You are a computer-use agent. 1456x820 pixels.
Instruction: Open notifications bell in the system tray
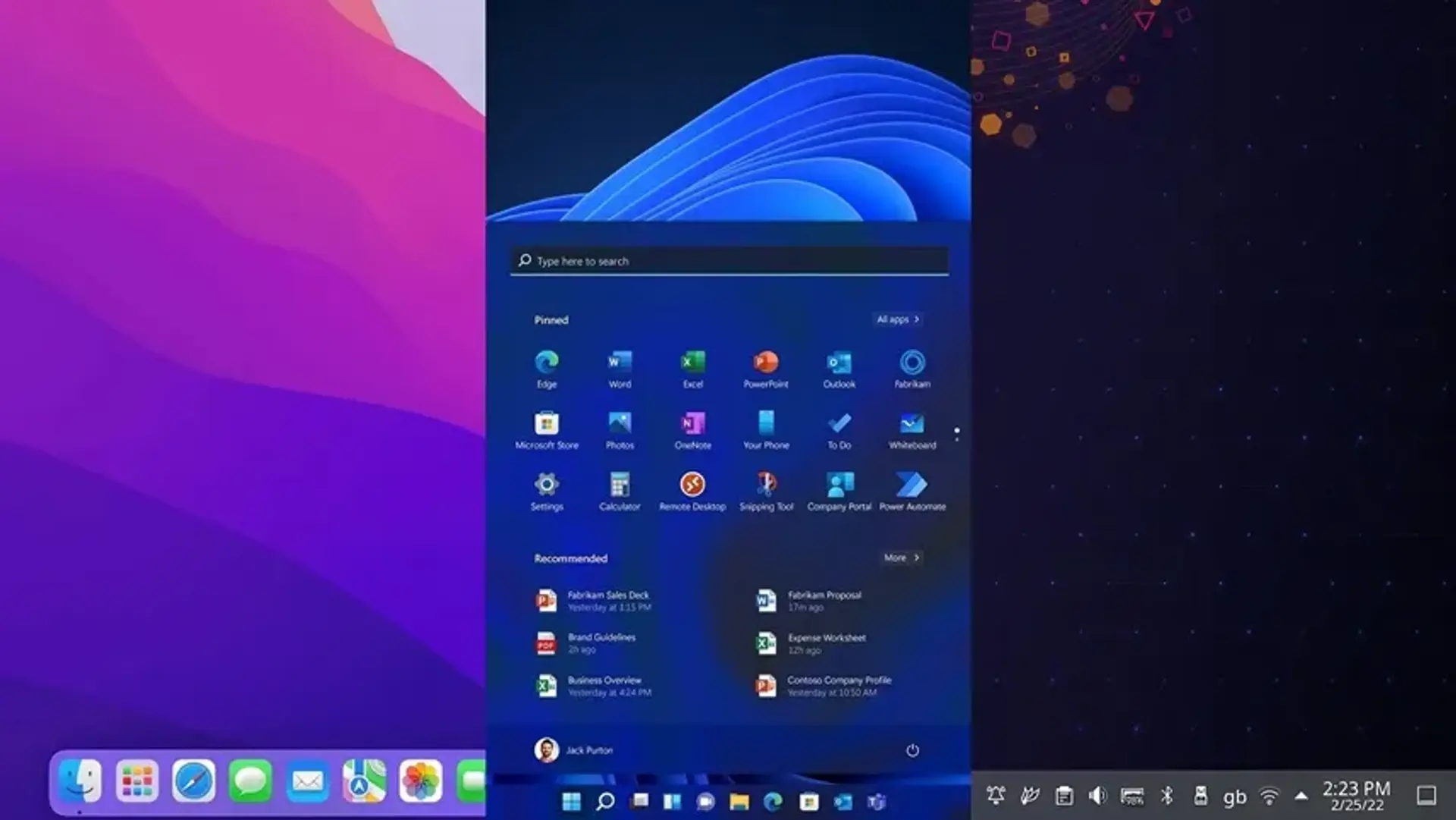tap(996, 796)
